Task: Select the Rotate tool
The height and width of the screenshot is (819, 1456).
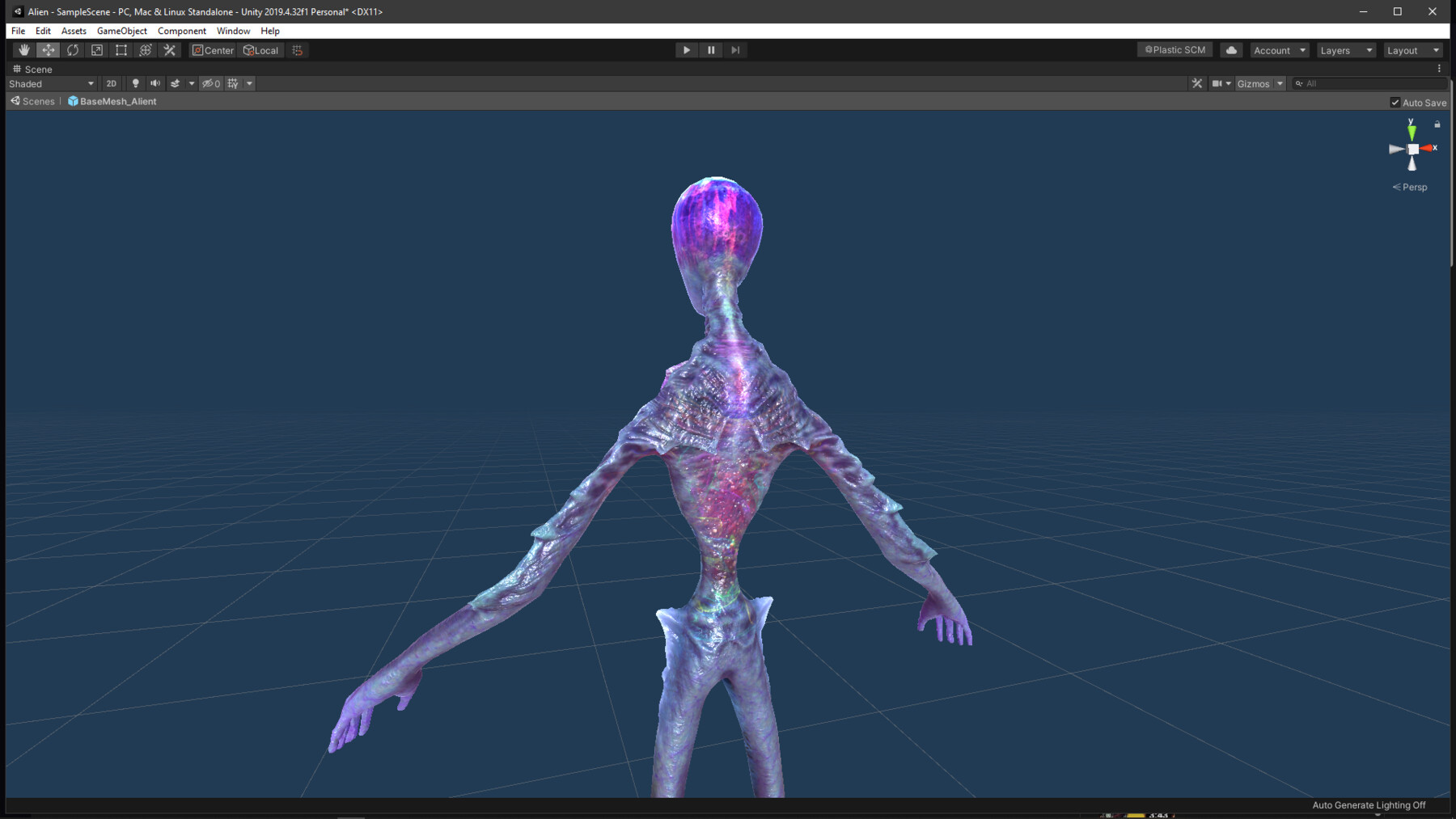Action: point(72,49)
